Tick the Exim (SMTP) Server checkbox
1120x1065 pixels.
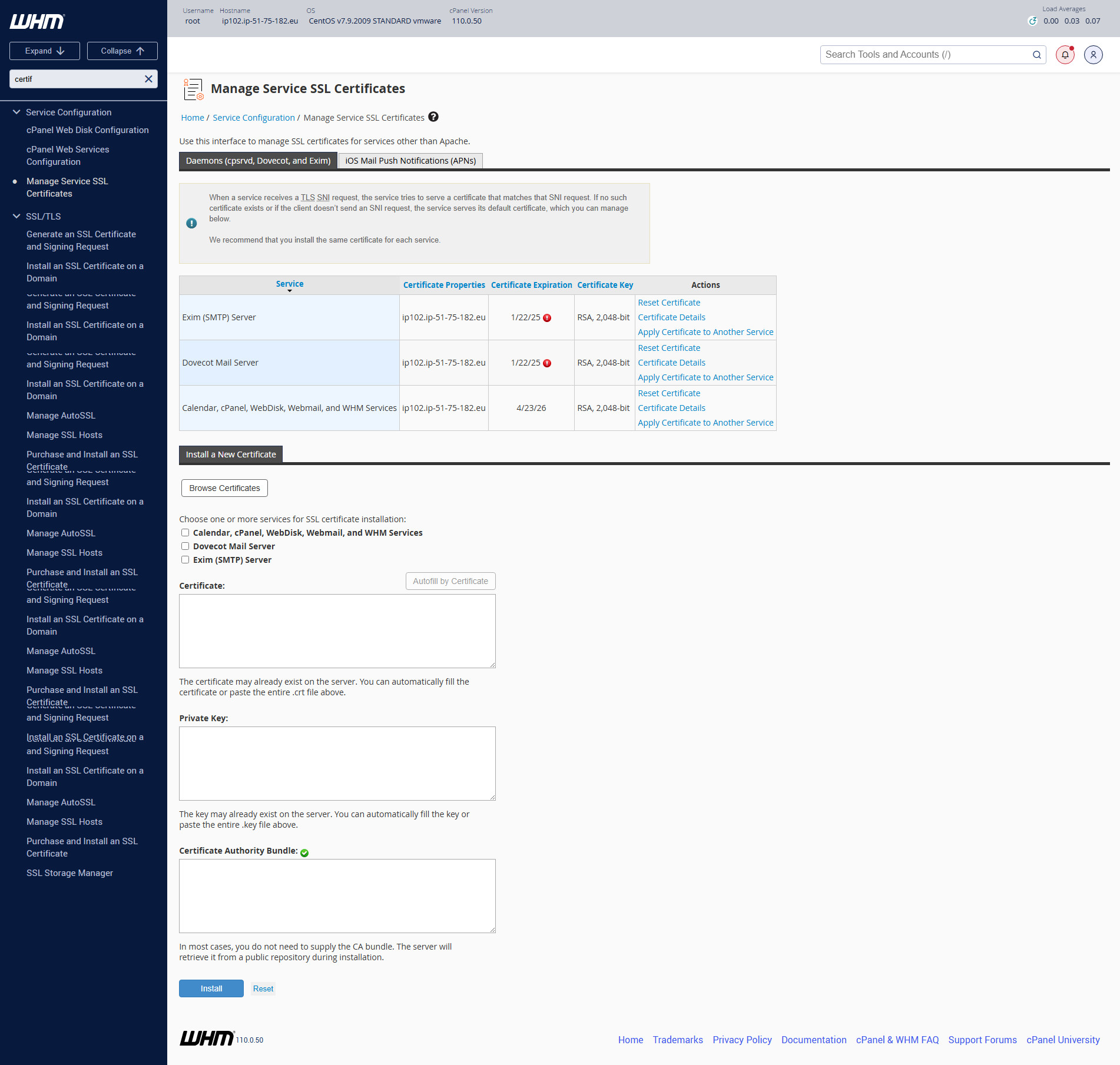point(185,560)
